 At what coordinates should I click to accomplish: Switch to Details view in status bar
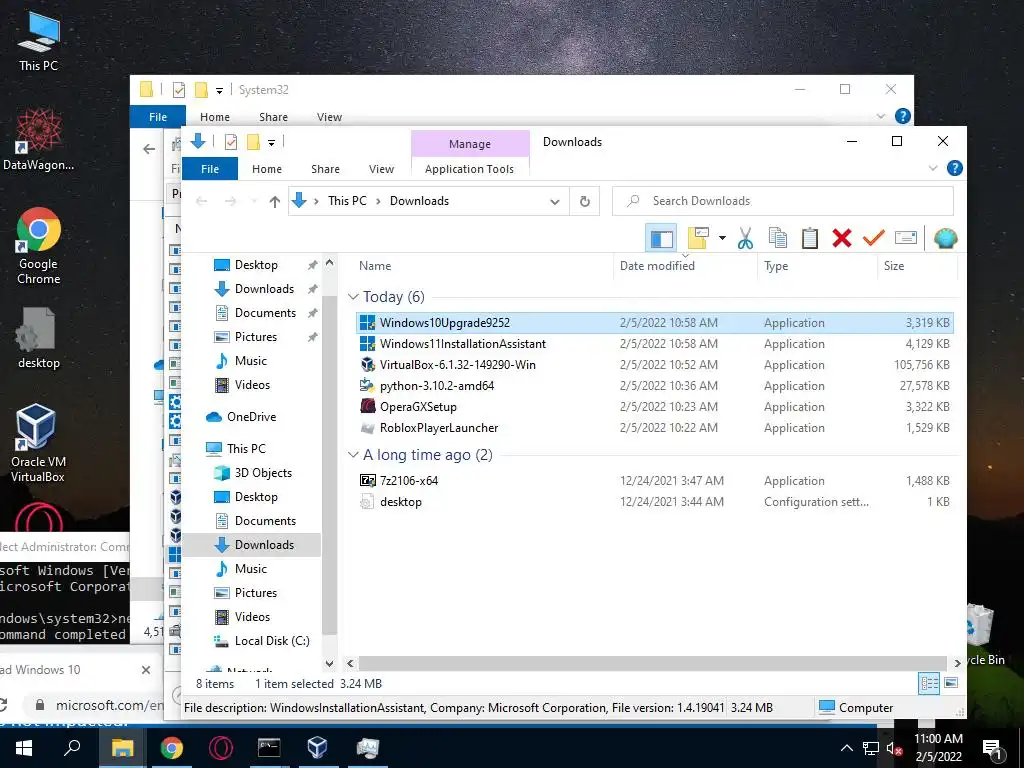(x=929, y=684)
